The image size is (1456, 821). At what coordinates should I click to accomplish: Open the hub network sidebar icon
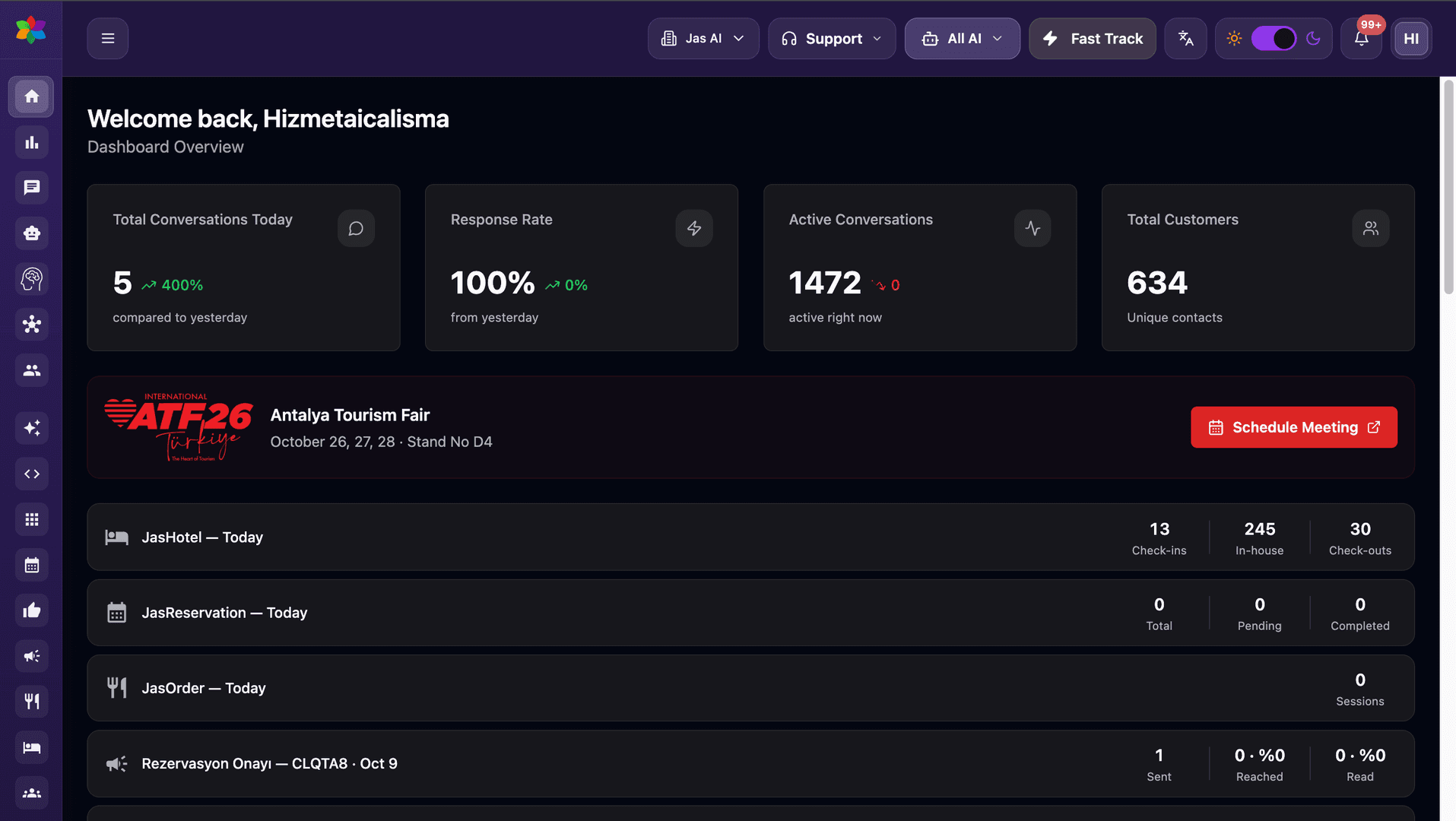[31, 325]
